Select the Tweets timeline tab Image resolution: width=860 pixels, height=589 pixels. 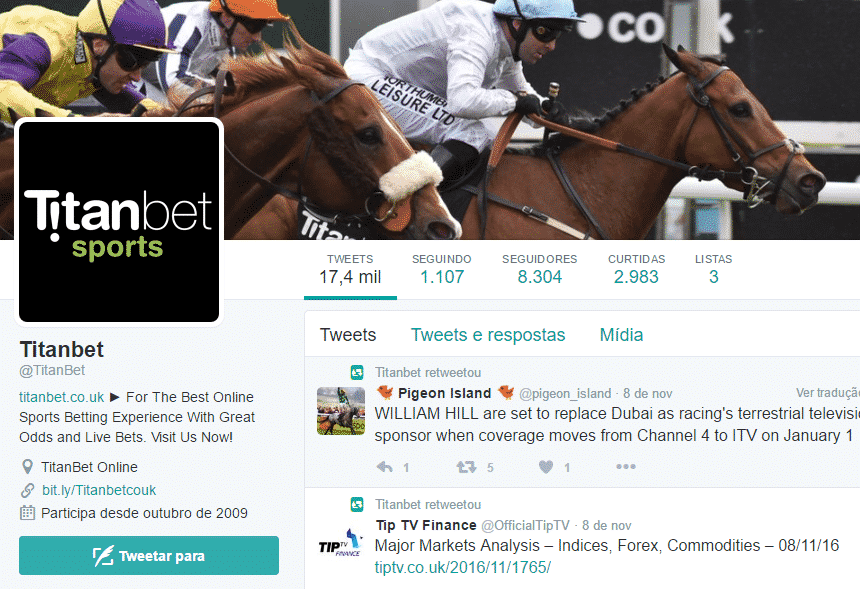tap(348, 335)
